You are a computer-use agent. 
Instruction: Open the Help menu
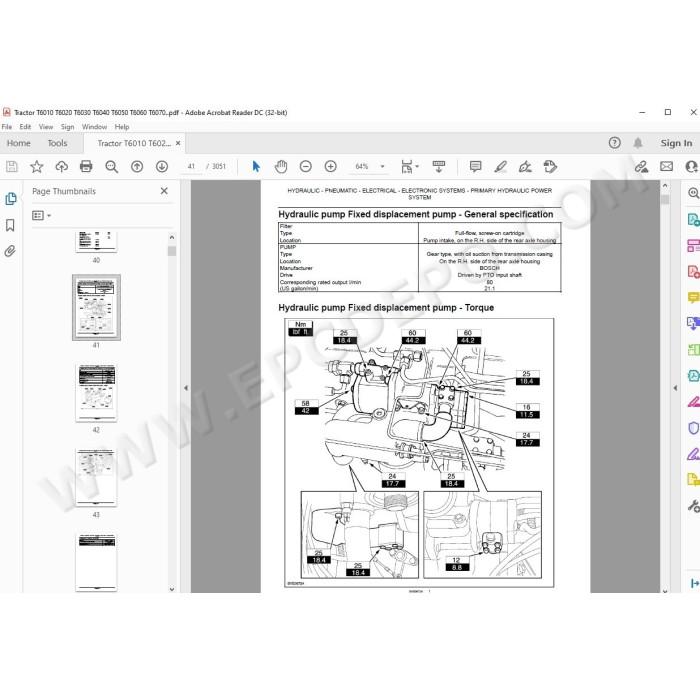122,127
